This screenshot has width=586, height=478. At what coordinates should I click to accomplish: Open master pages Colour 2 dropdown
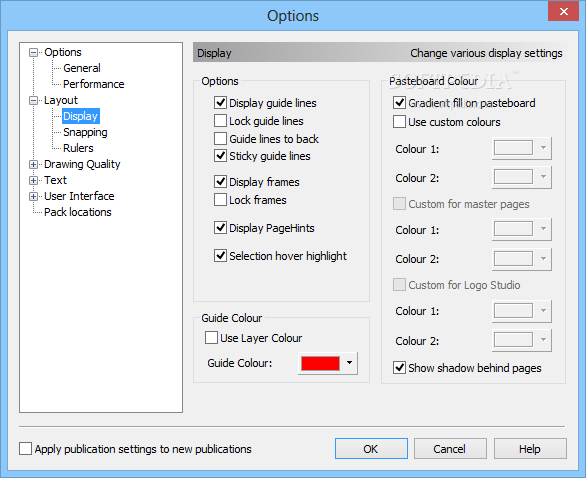click(x=543, y=259)
